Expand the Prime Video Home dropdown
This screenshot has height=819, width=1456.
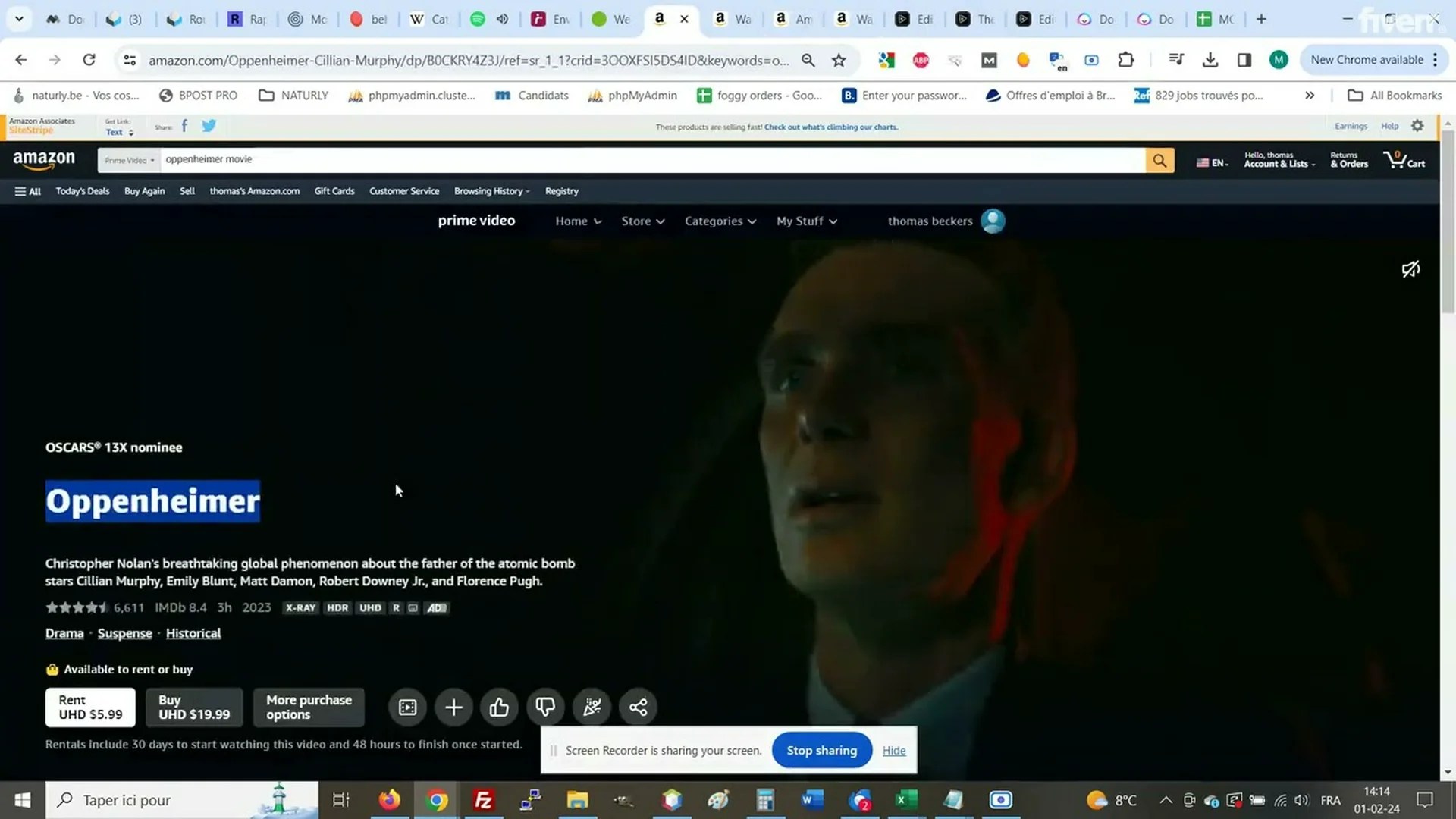[578, 221]
